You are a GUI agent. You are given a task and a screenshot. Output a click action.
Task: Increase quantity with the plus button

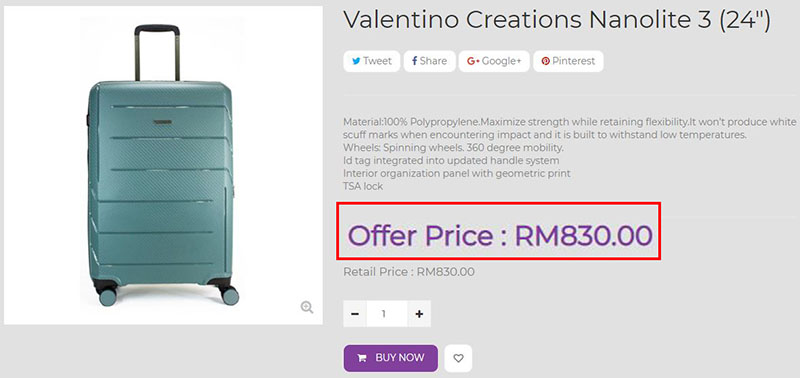pyautogui.click(x=419, y=314)
